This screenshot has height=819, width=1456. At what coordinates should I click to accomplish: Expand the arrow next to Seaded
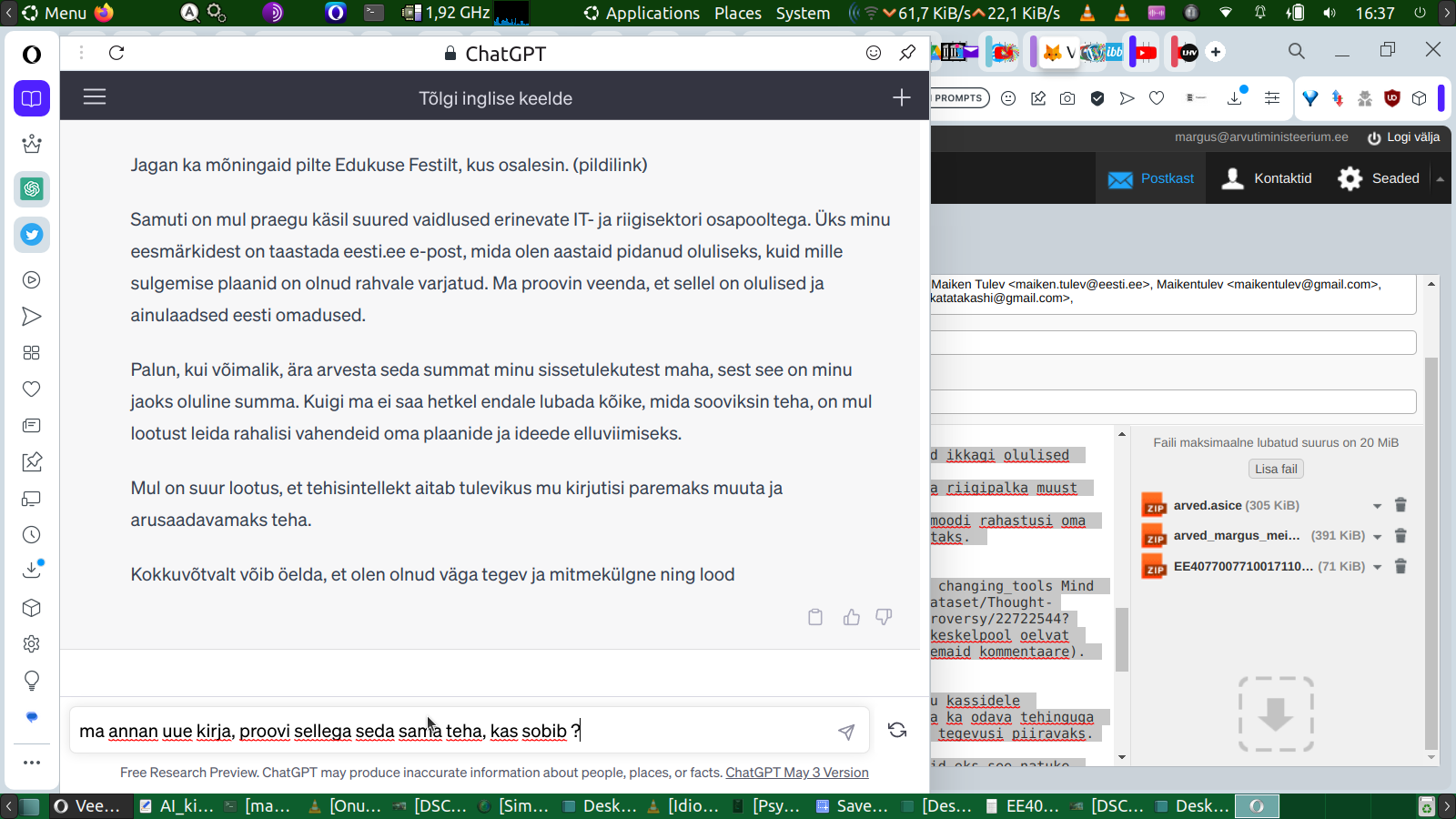(x=1441, y=179)
